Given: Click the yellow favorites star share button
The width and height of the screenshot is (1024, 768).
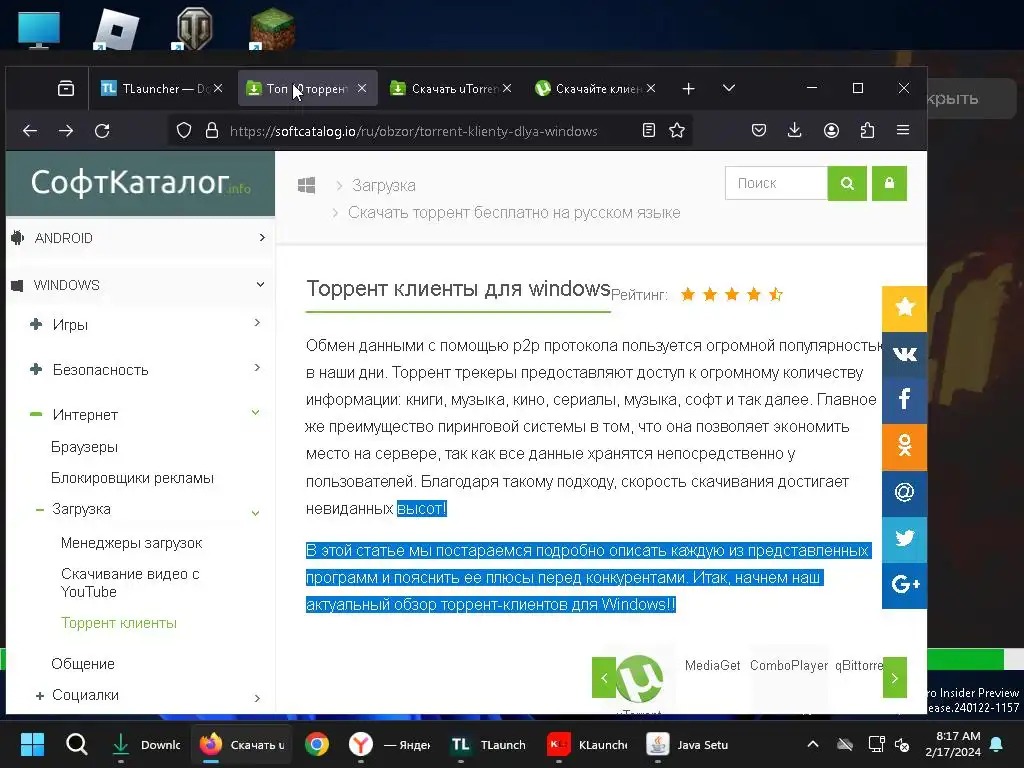Looking at the screenshot, I should click(904, 308).
